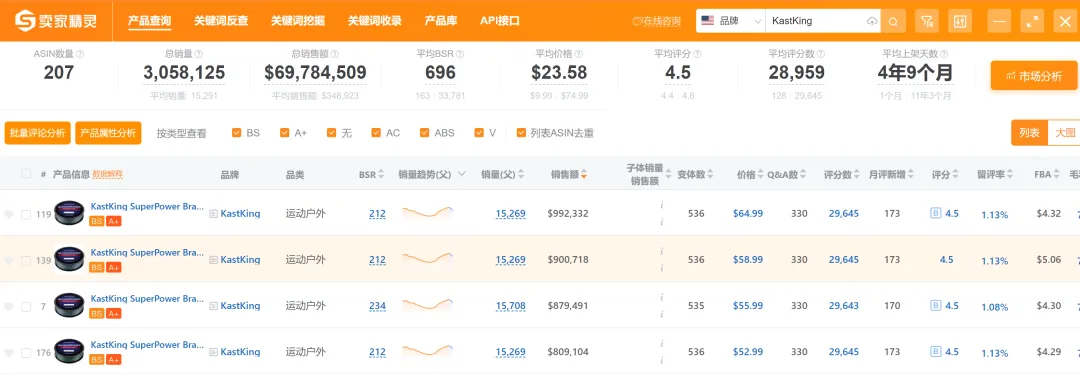Uncheck the AC type filter
The height and width of the screenshot is (374, 1080).
[376, 133]
